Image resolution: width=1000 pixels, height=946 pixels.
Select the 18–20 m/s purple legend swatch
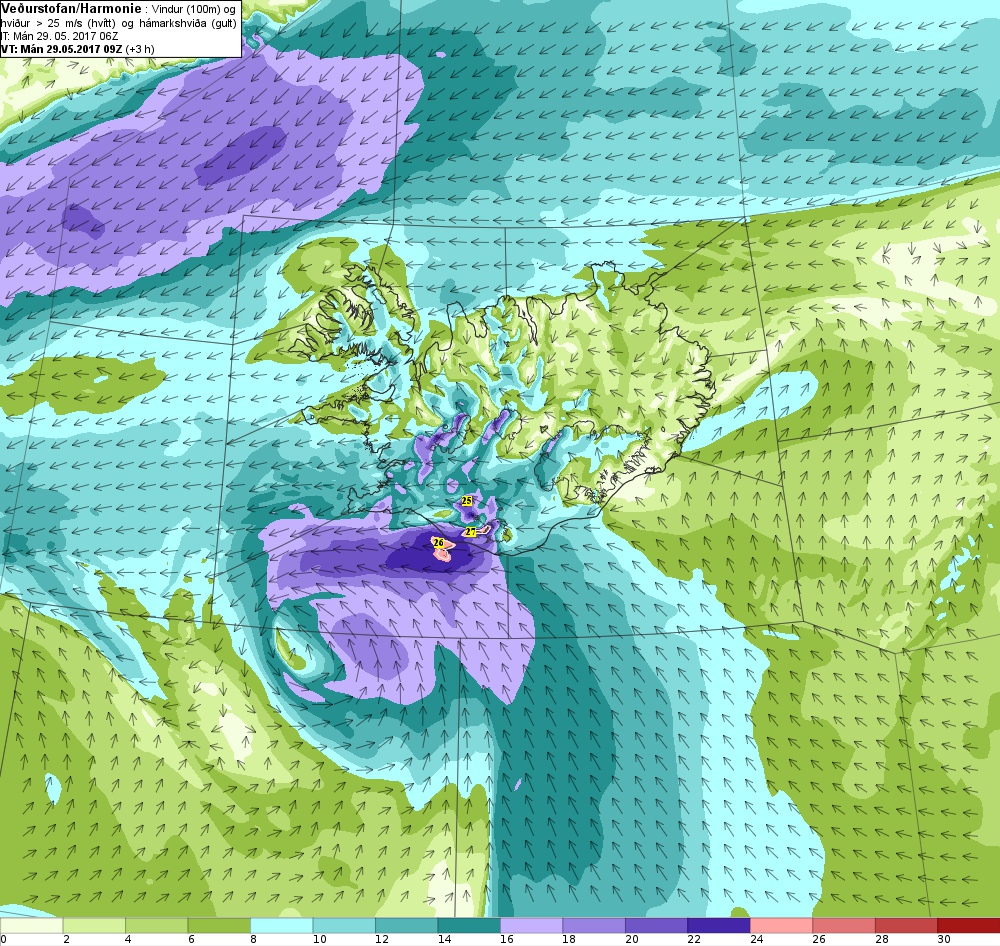pyautogui.click(x=594, y=925)
